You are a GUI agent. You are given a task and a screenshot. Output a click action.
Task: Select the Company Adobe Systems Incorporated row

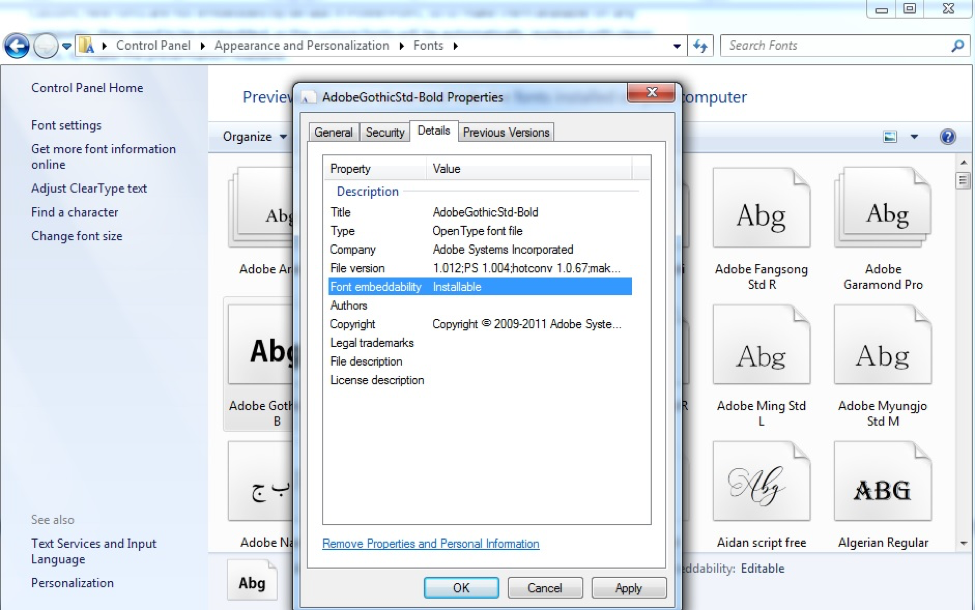[480, 249]
